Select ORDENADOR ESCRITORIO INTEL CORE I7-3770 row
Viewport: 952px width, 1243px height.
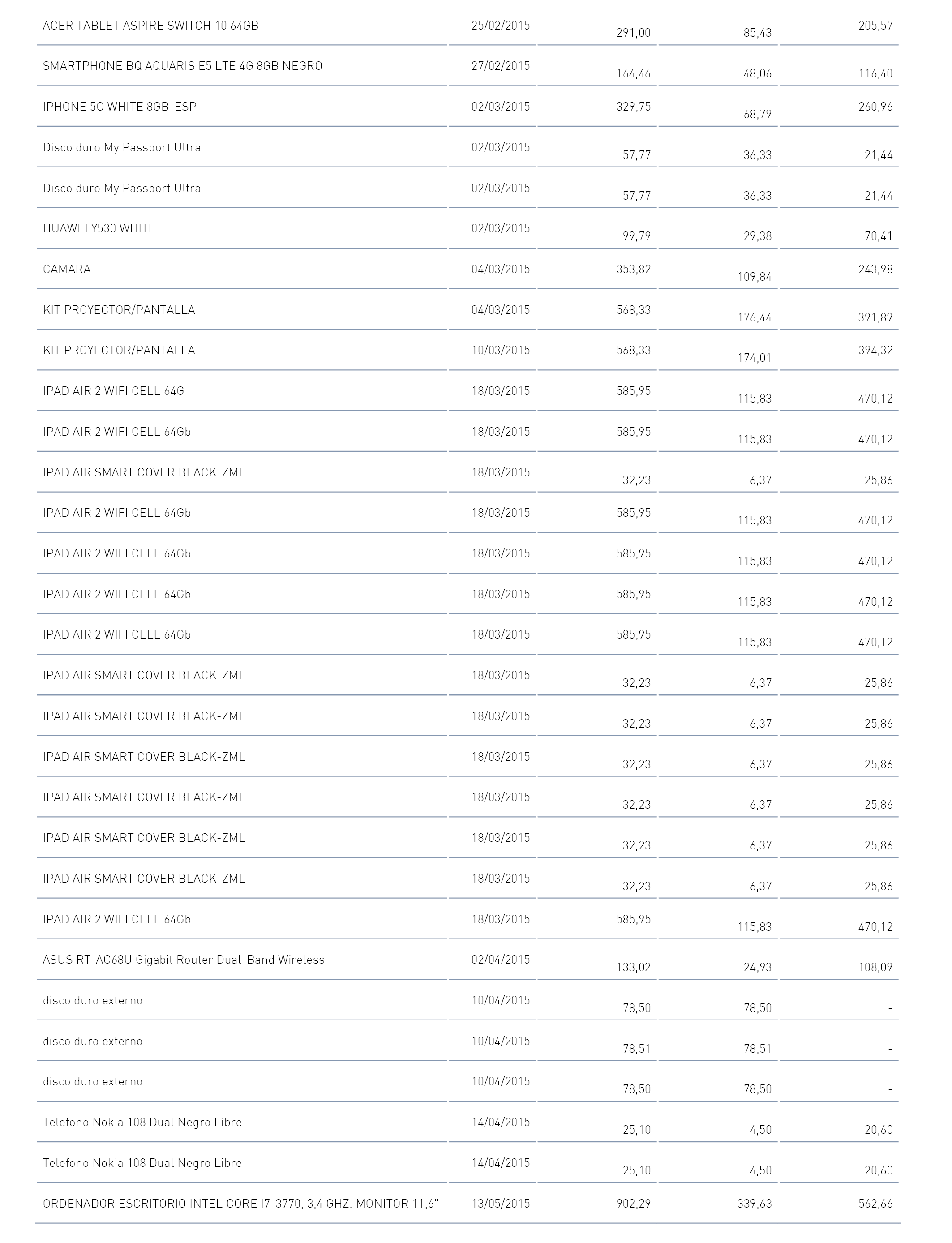[x=468, y=1204]
